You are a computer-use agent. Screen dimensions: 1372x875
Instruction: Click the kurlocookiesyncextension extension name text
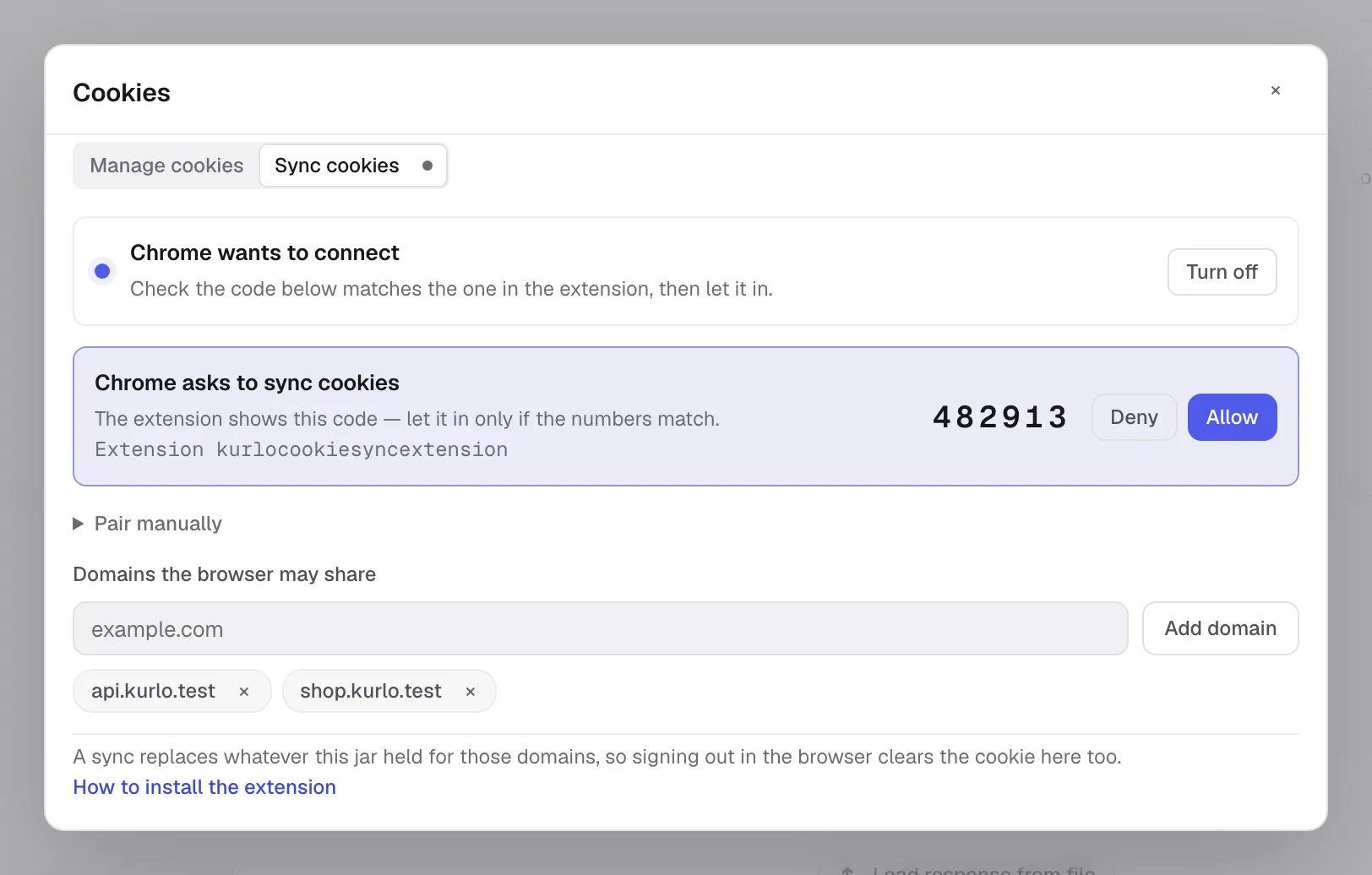pyautogui.click(x=362, y=449)
